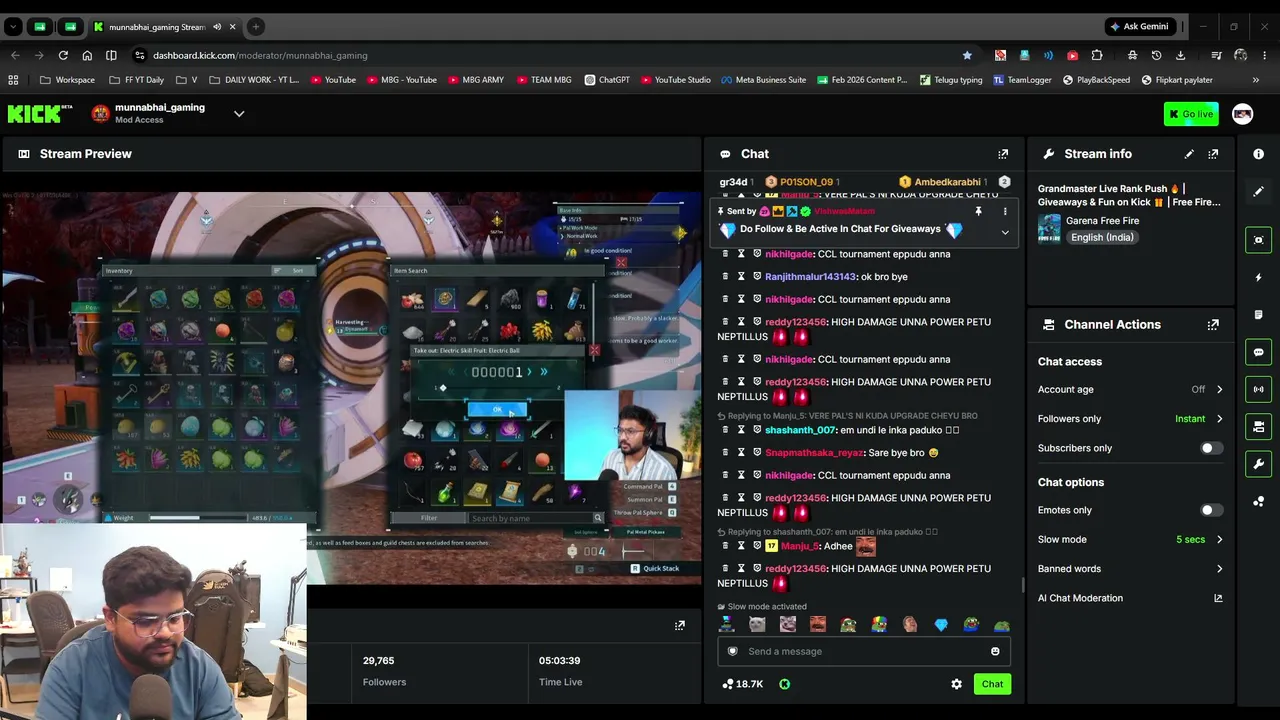Open chat settings gear icon
The width and height of the screenshot is (1280, 720).
(x=957, y=684)
